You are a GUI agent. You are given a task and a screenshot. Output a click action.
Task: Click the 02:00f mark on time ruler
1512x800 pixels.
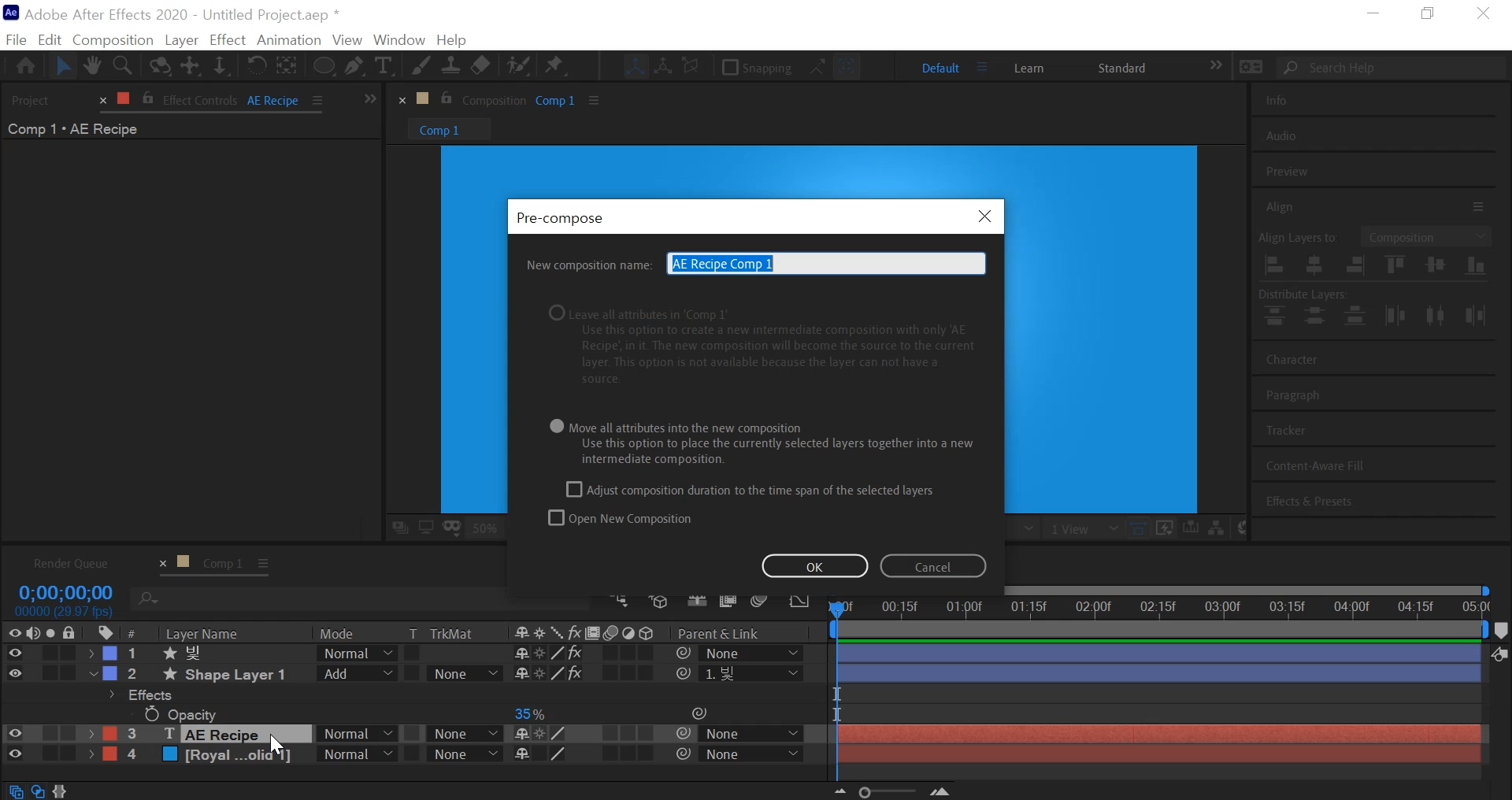(x=1094, y=607)
